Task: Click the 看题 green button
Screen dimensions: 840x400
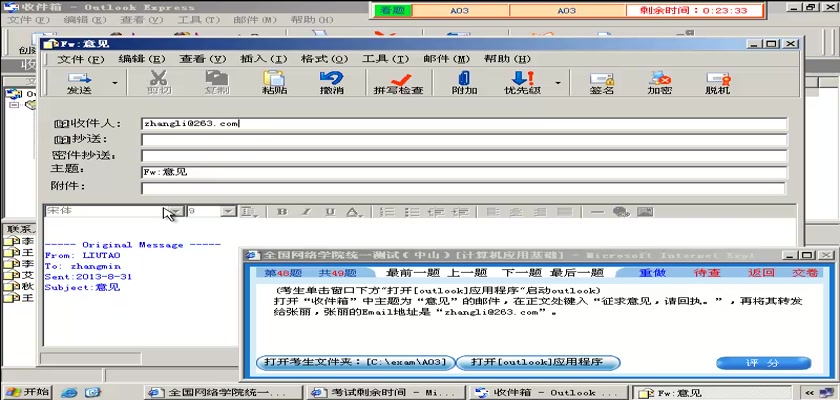Action: [393, 10]
